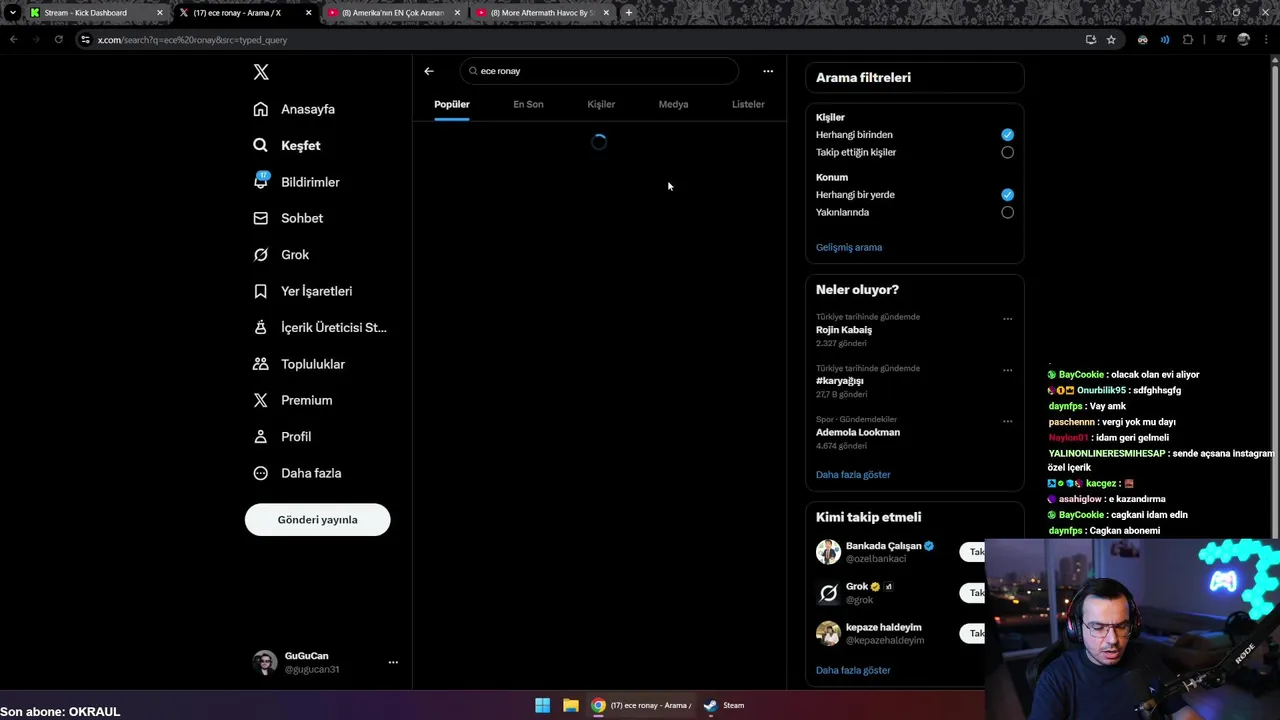Open kepaze haldeyim avatar
Viewport: 1280px width, 720px height.
pos(828,633)
